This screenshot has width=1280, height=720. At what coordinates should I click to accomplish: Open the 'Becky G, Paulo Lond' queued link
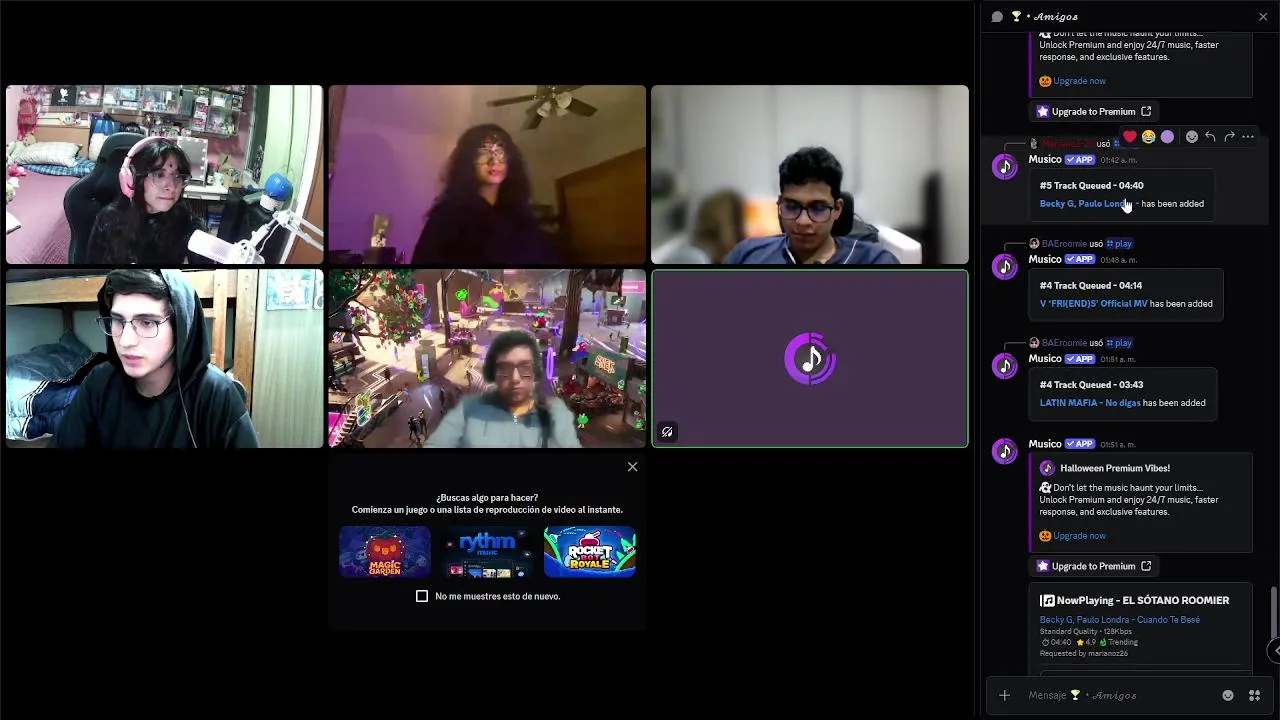tap(1087, 204)
